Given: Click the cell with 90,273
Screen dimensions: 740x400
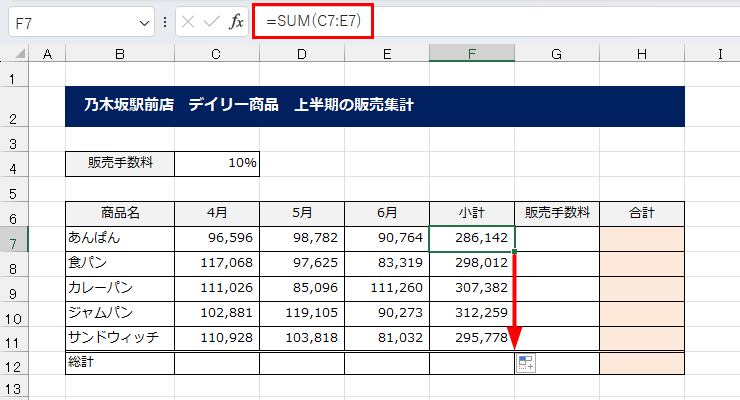Looking at the screenshot, I should (387, 314).
